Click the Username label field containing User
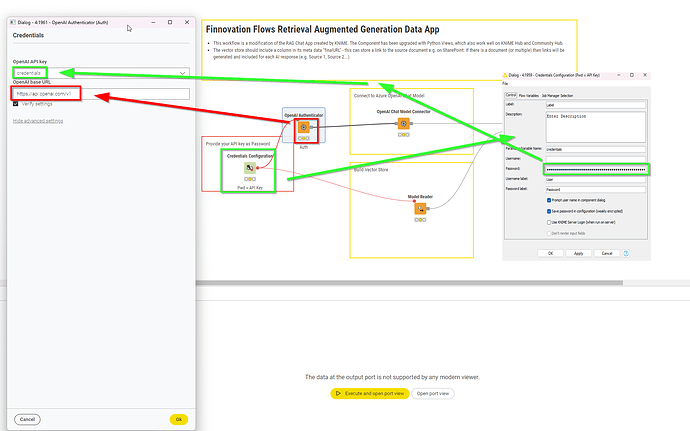 coord(595,179)
